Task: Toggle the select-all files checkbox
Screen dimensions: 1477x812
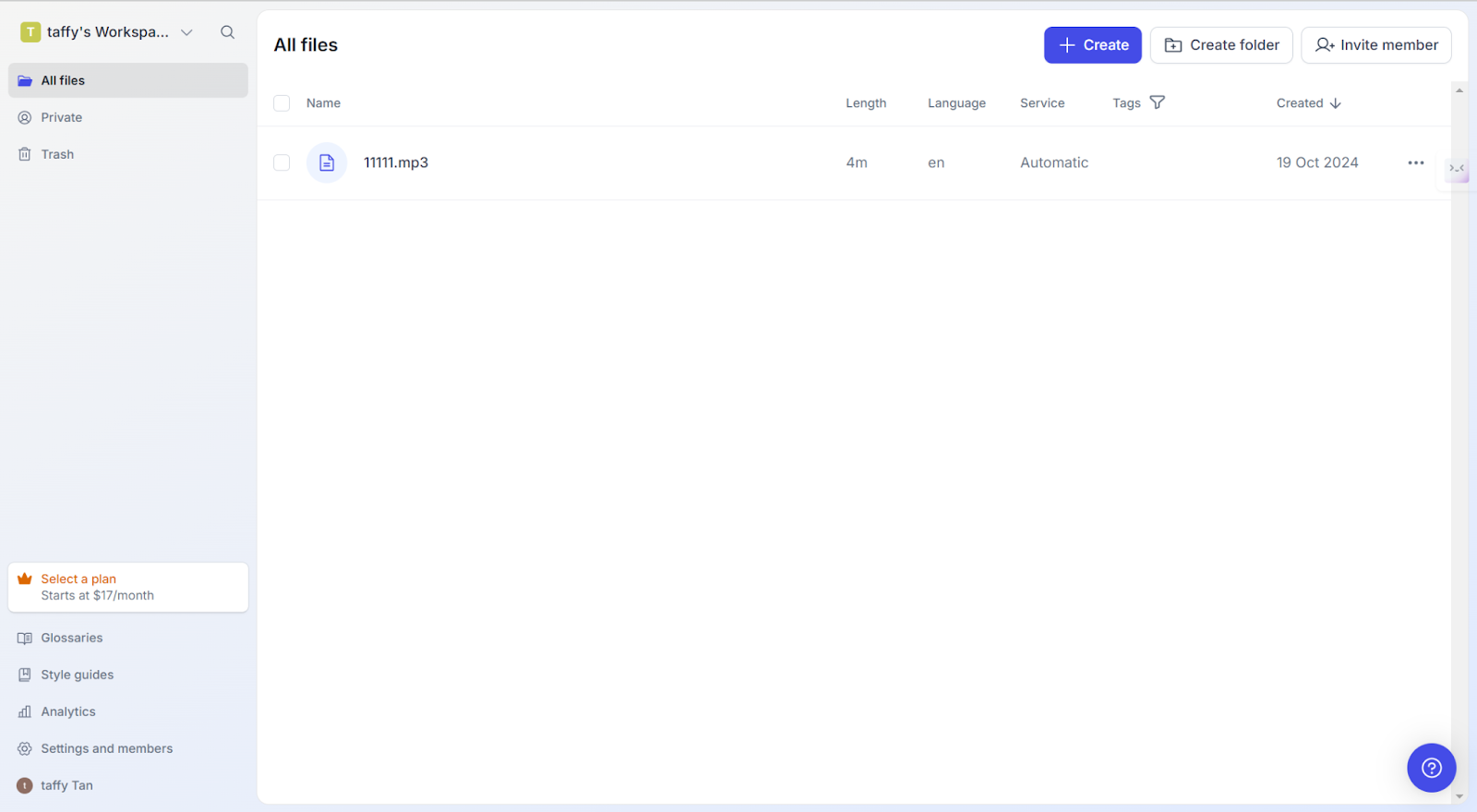Action: 282,103
